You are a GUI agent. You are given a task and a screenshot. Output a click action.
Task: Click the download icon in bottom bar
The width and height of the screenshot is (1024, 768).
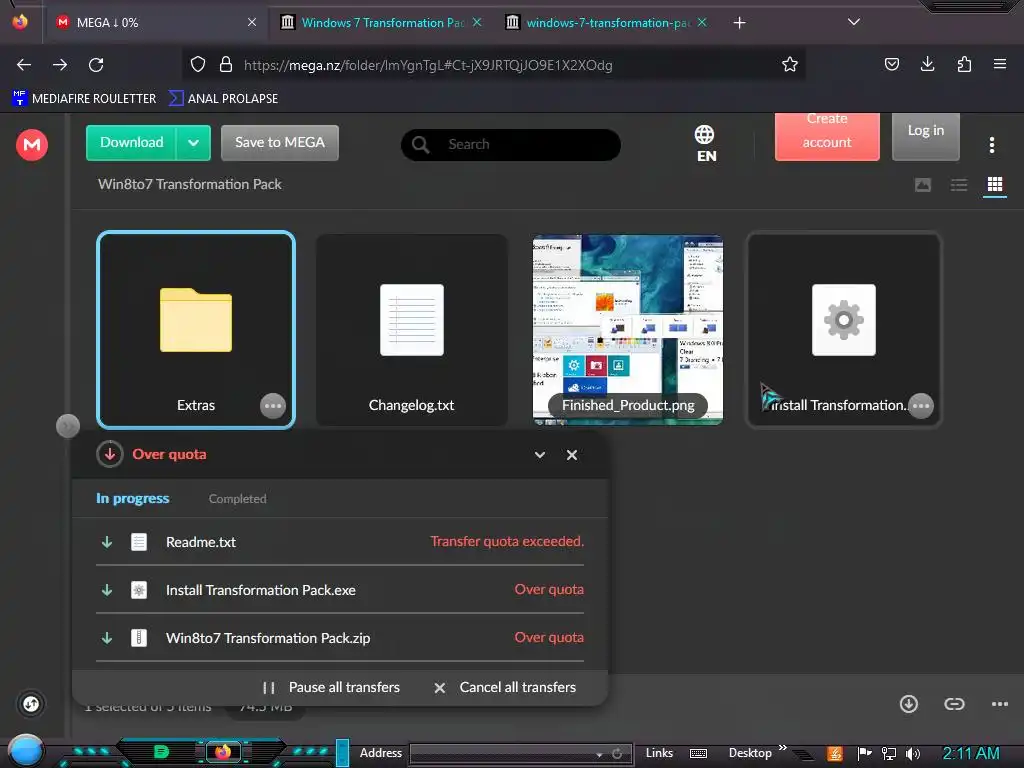[908, 704]
